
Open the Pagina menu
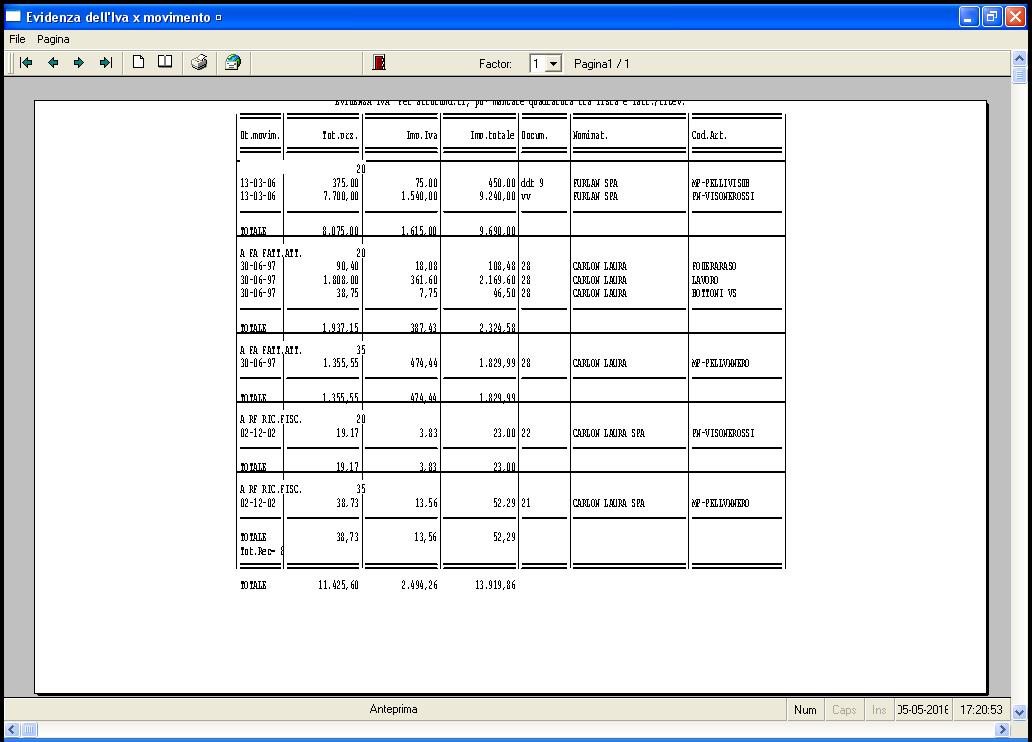click(53, 40)
